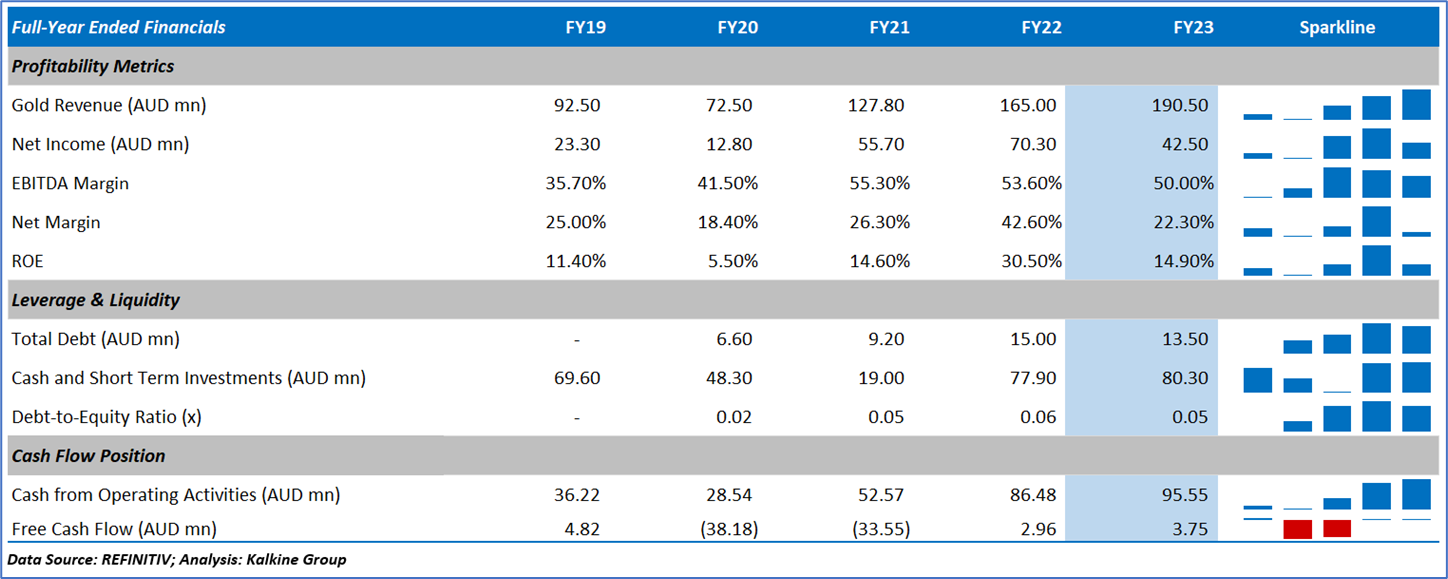The height and width of the screenshot is (579, 1448).
Task: Select the Full-Year Ended Financials header cell
Action: tap(118, 27)
